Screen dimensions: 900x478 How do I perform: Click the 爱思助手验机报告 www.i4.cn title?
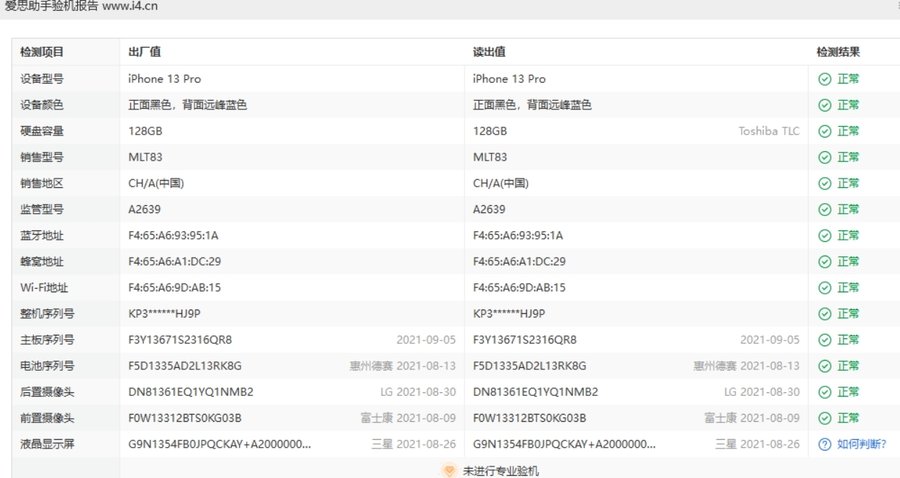pos(81,6)
